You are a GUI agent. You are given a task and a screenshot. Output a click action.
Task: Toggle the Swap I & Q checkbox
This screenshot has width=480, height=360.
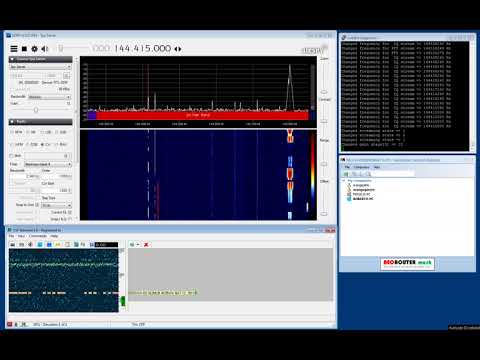(70, 219)
